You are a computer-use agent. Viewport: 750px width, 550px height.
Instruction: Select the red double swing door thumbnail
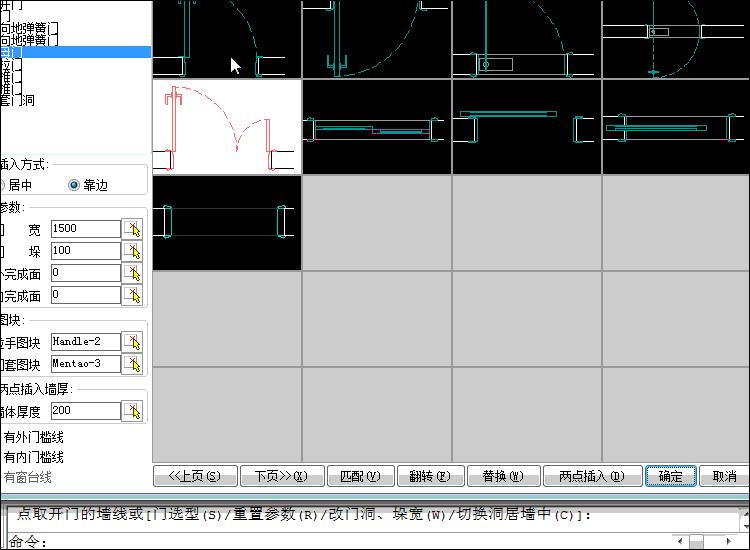coord(227,127)
